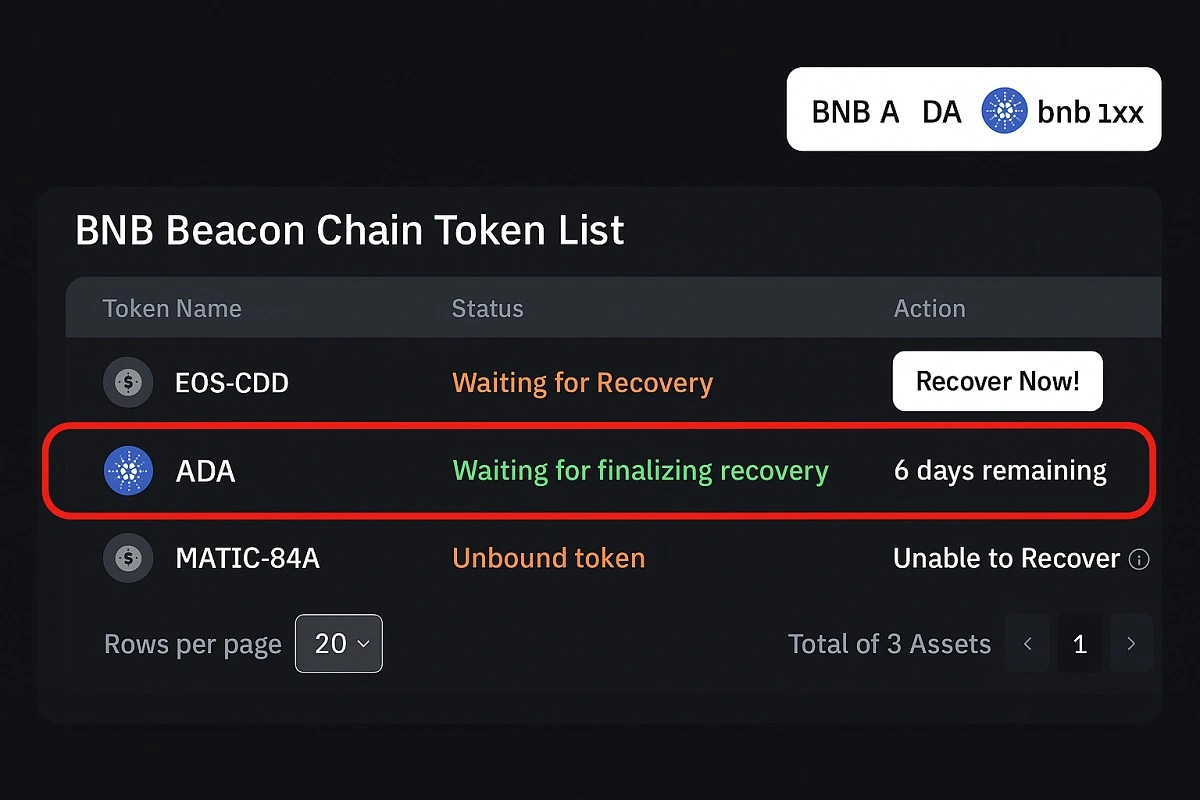Viewport: 1200px width, 800px height.
Task: Go to the next page arrow
Action: click(x=1131, y=644)
